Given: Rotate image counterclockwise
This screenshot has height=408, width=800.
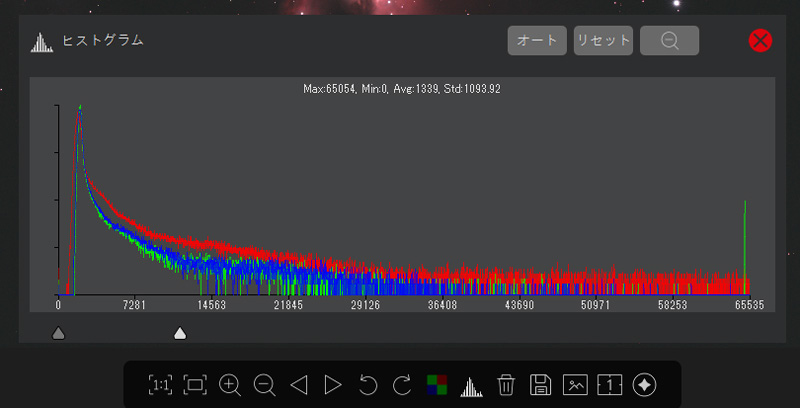Looking at the screenshot, I should click(x=367, y=385).
